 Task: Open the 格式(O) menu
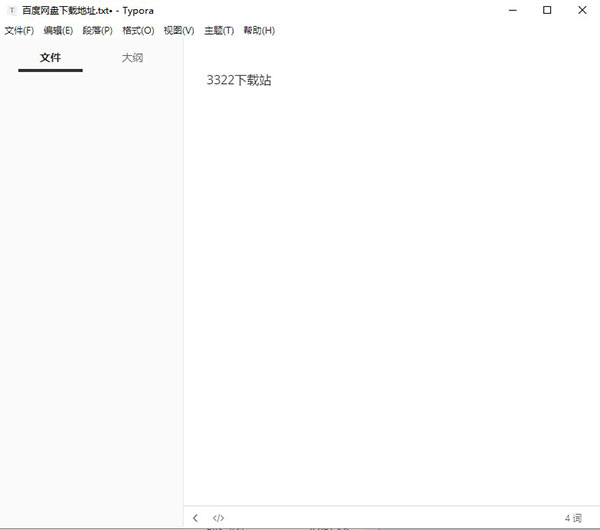(x=138, y=31)
